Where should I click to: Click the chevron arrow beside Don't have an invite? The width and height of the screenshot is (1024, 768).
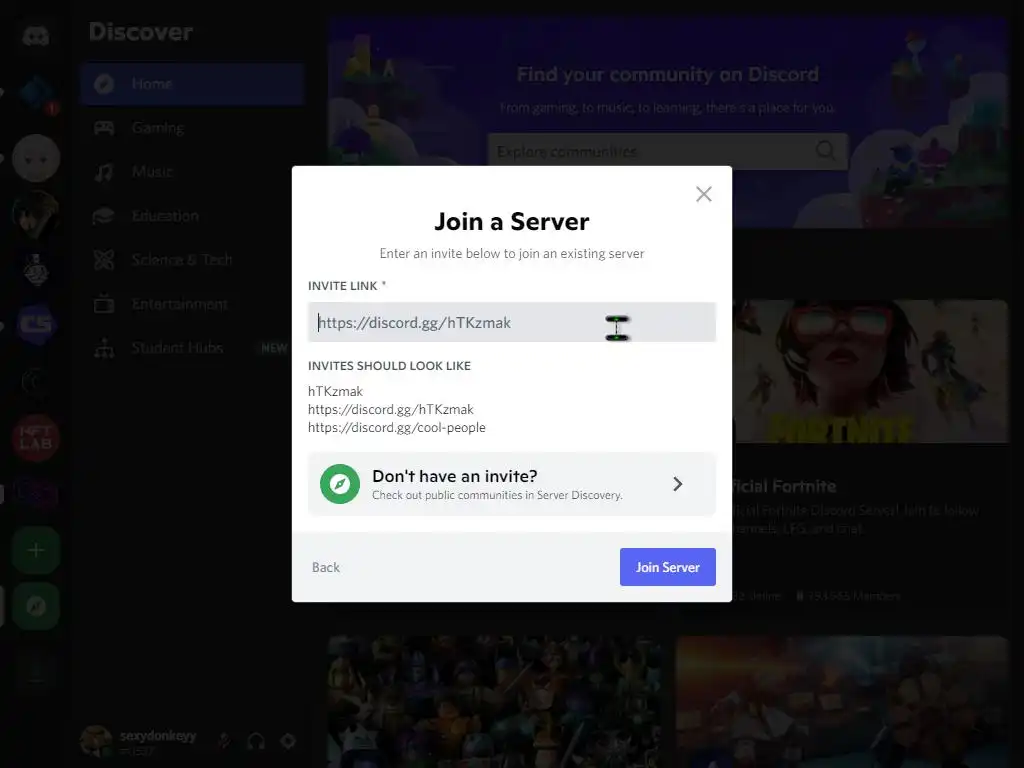677,484
